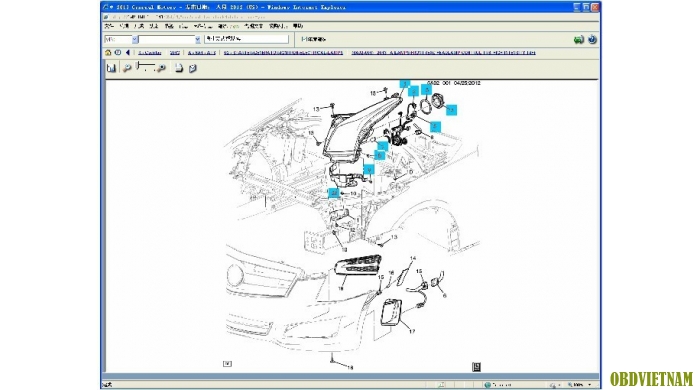Click callout number 10 in the diagram
The image size is (700, 390).
353,194
